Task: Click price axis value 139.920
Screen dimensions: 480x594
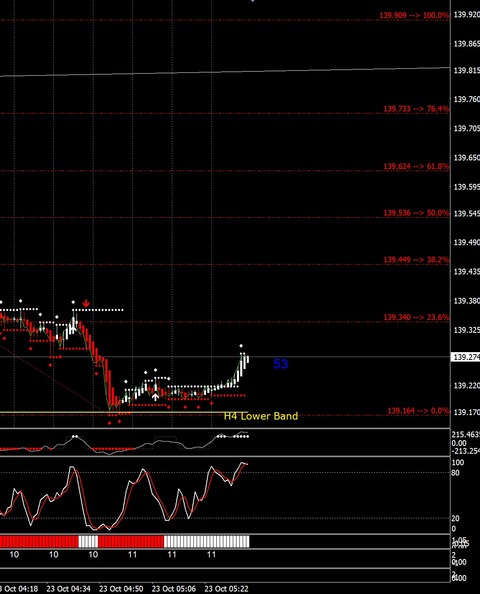Action: [466, 15]
